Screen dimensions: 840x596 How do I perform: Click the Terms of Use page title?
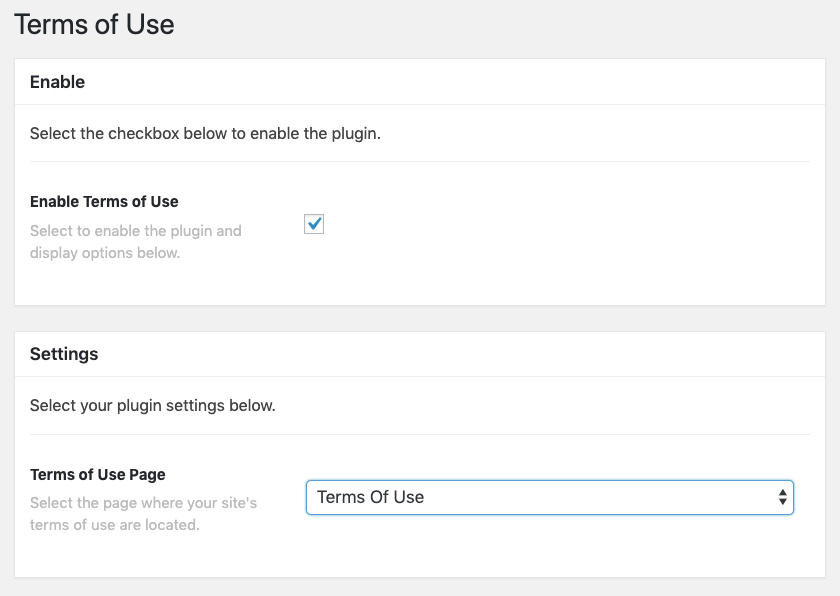tap(94, 24)
